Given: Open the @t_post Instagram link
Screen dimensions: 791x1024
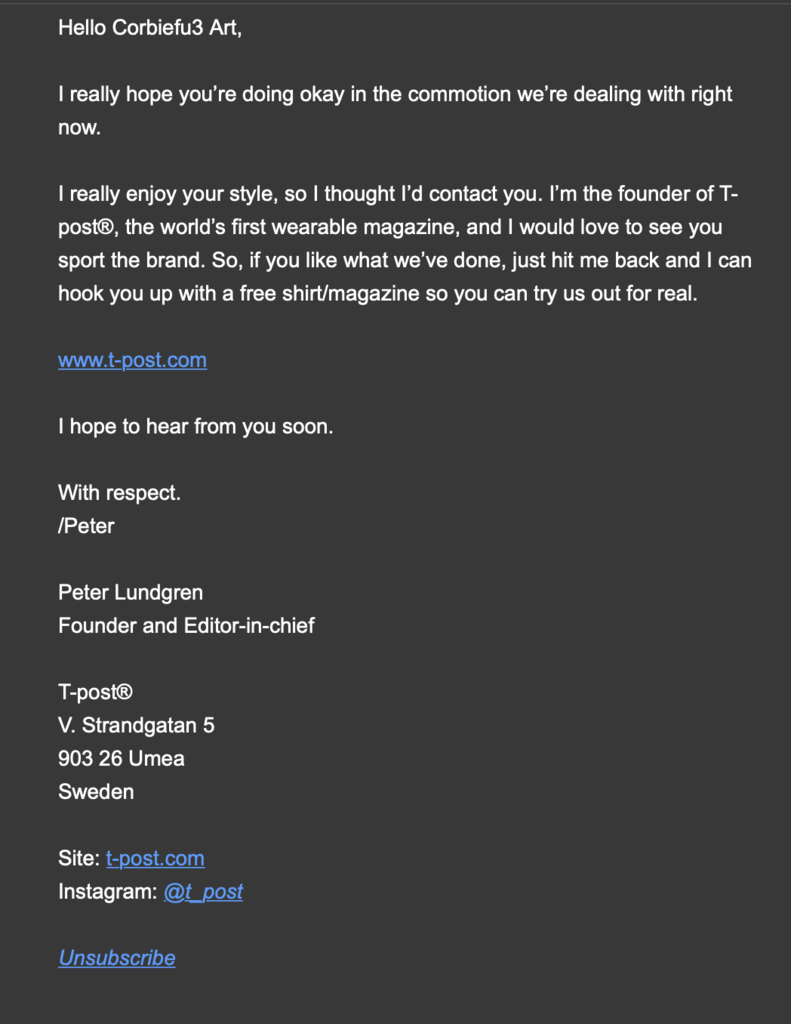Looking at the screenshot, I should [203, 891].
